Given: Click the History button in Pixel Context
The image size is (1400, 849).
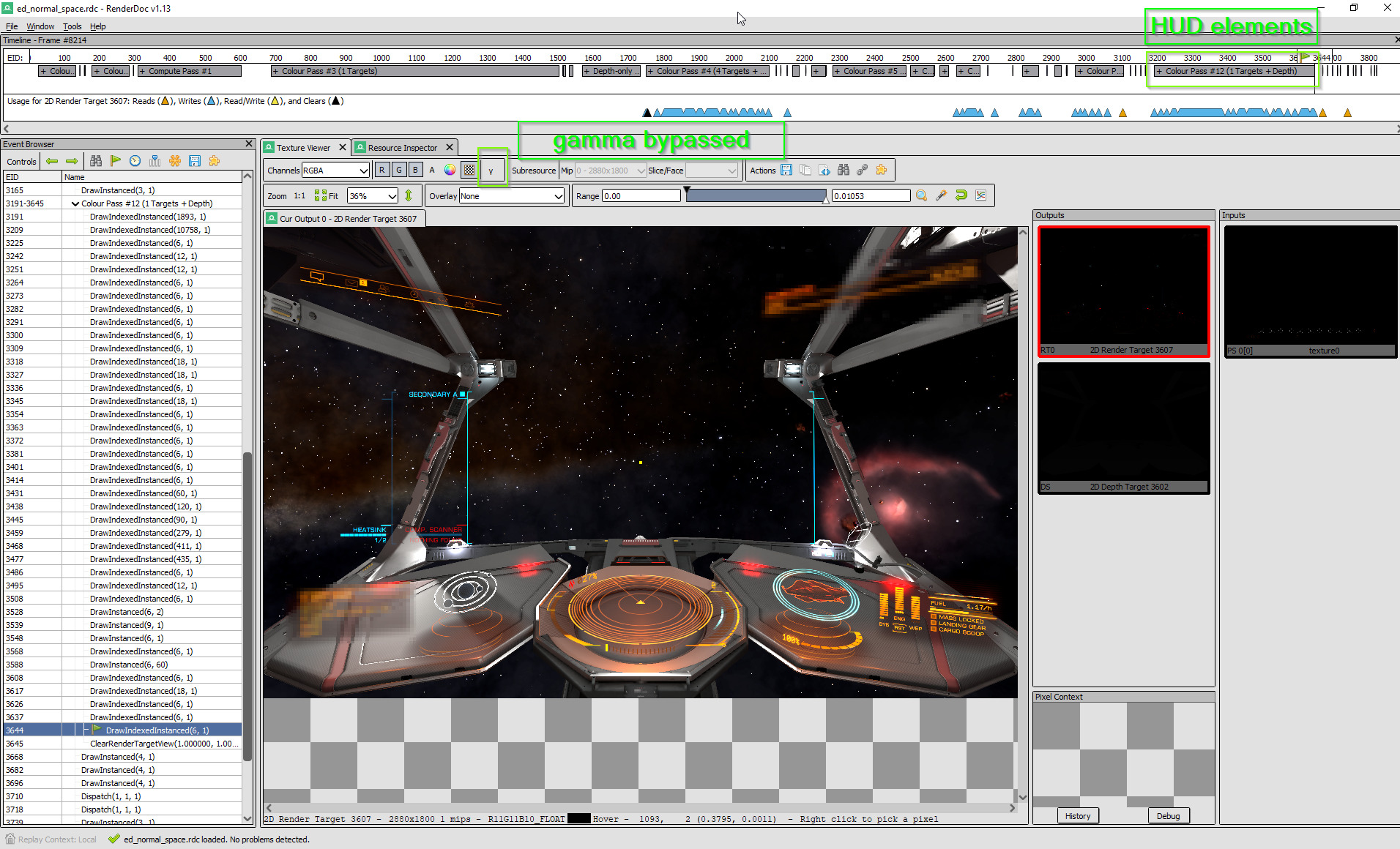Looking at the screenshot, I should click(1078, 815).
